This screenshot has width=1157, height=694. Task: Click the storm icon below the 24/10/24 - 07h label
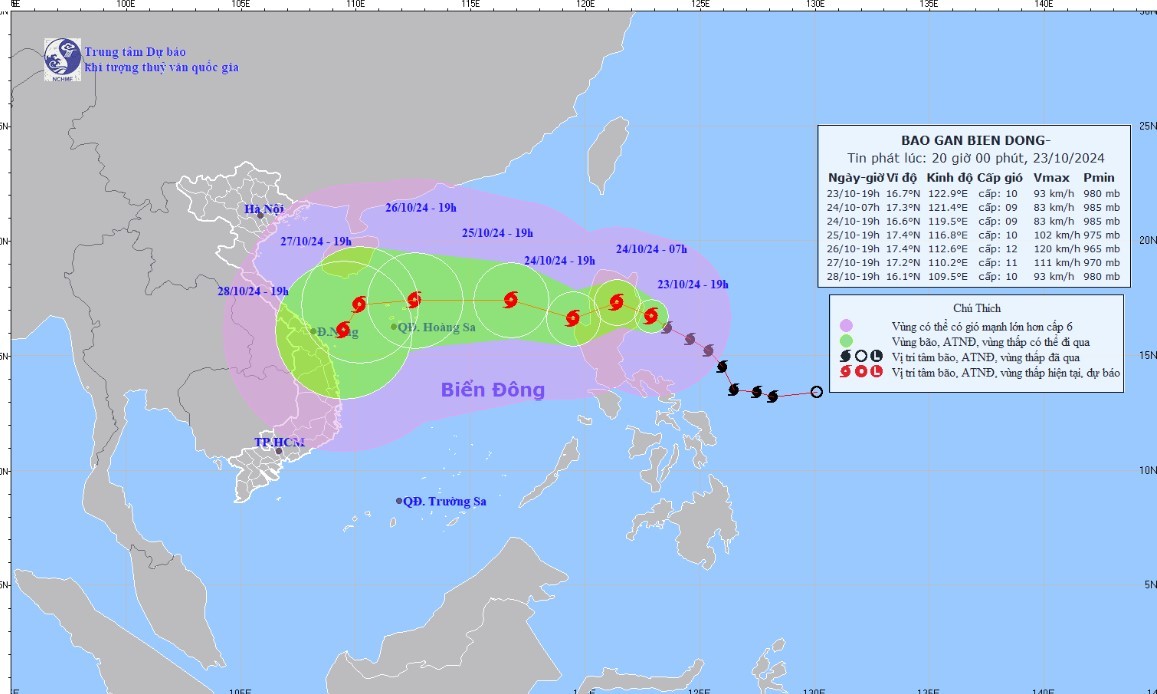617,301
